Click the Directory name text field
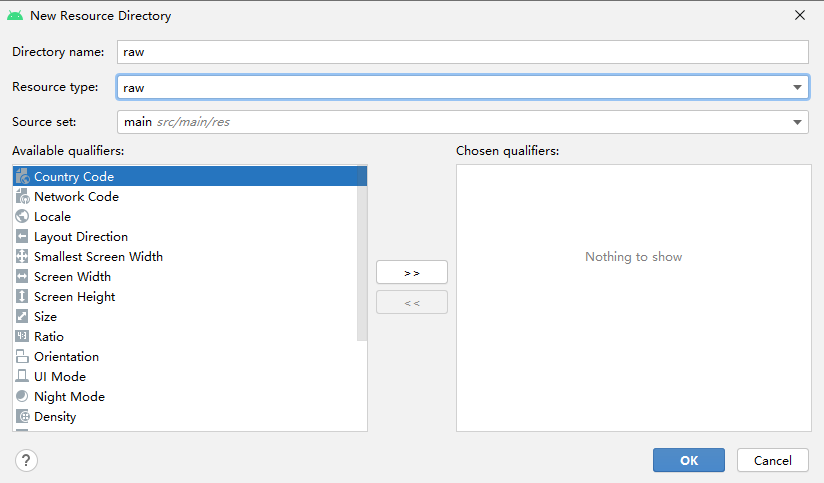Screen dimensions: 824x483 click(462, 52)
